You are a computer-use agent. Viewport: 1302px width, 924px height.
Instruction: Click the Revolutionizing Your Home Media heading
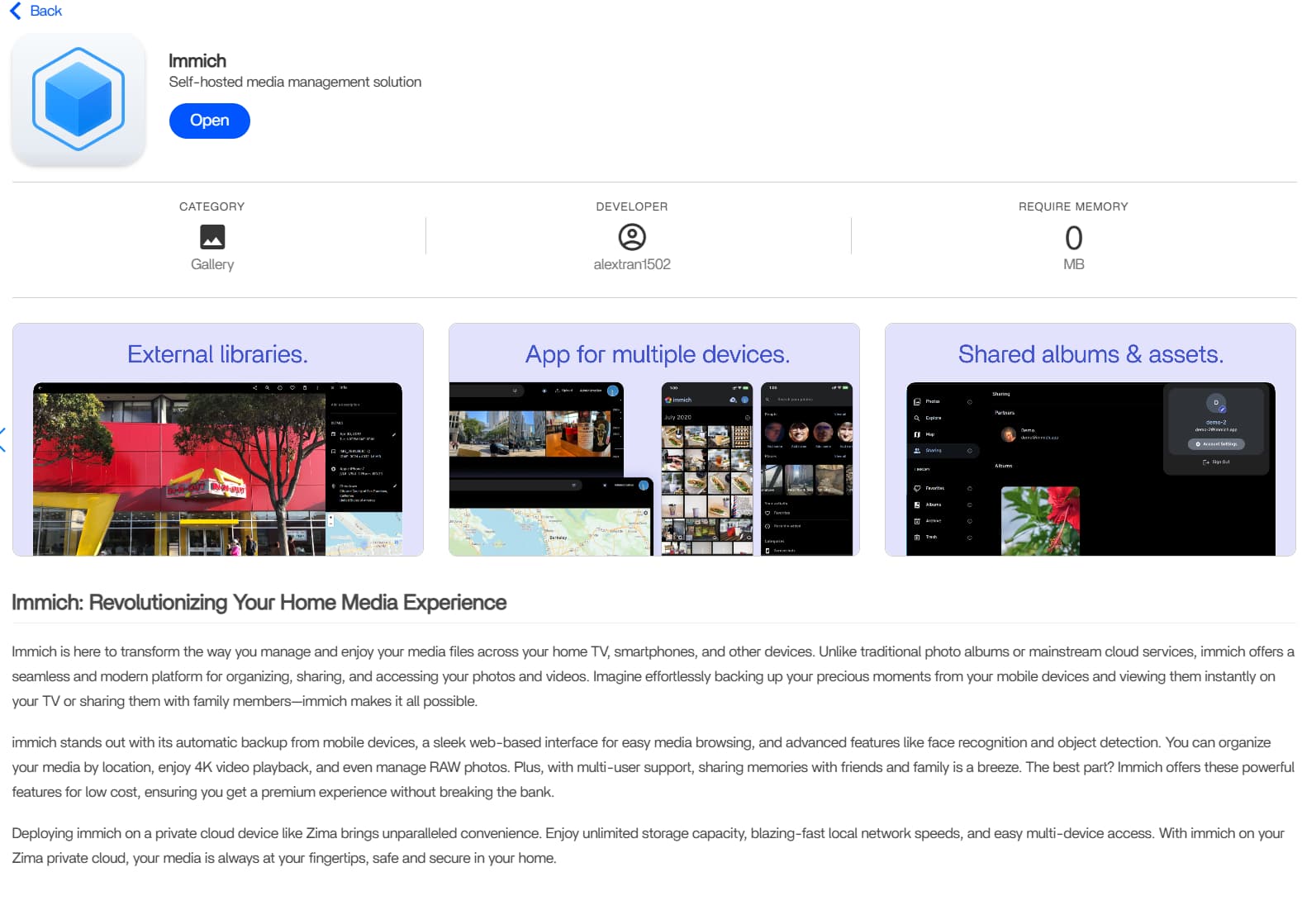click(259, 602)
